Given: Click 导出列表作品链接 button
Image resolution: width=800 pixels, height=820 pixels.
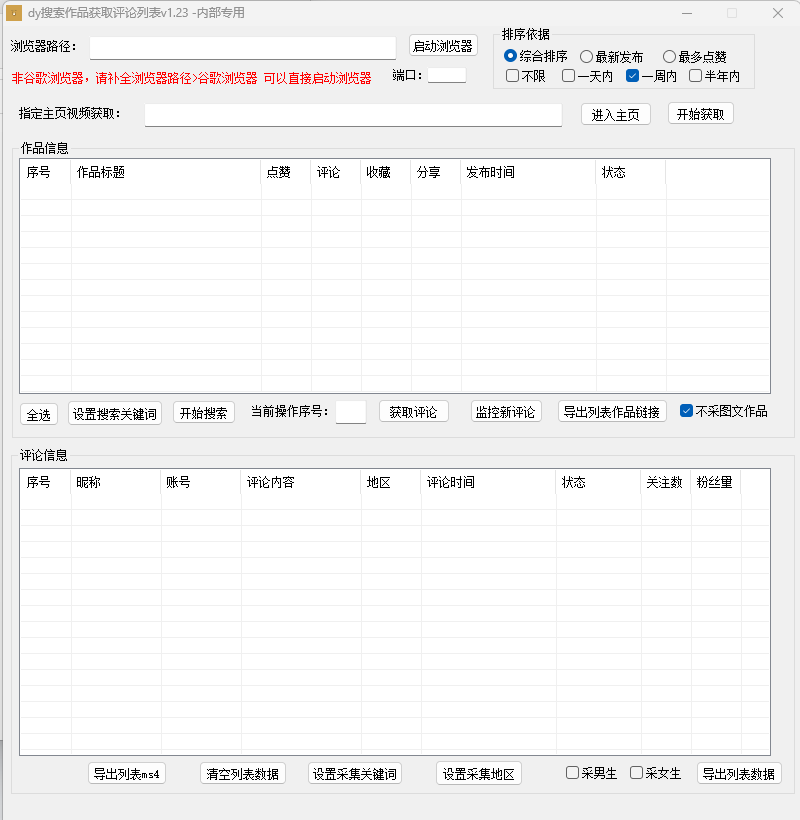Looking at the screenshot, I should click(612, 411).
